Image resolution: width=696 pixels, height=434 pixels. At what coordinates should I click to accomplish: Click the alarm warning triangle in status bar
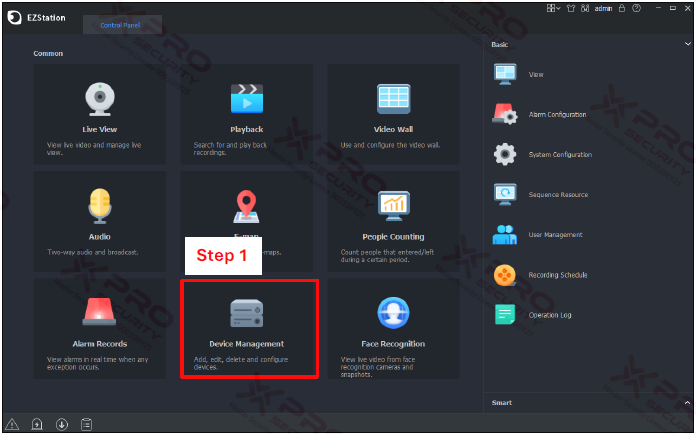click(12, 424)
